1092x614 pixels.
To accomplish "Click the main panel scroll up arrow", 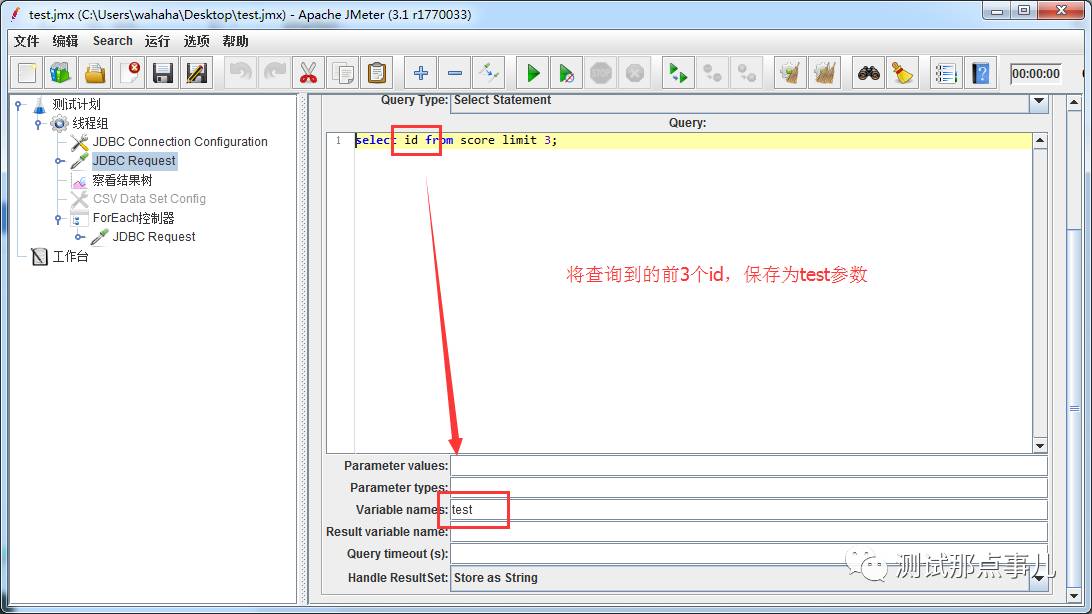I will [x=1074, y=103].
